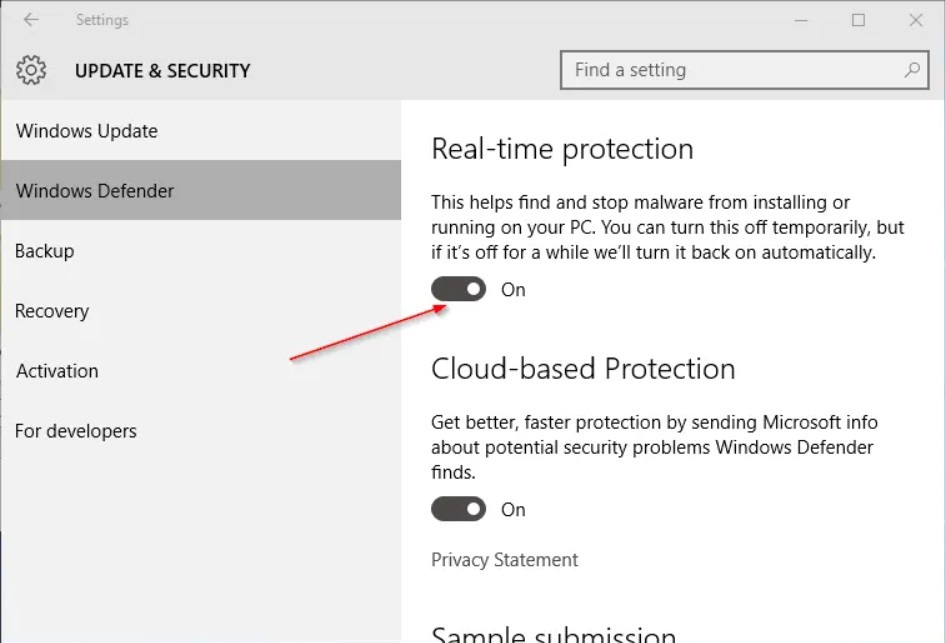Open the Privacy Statement link
The width and height of the screenshot is (945, 643).
pos(504,560)
